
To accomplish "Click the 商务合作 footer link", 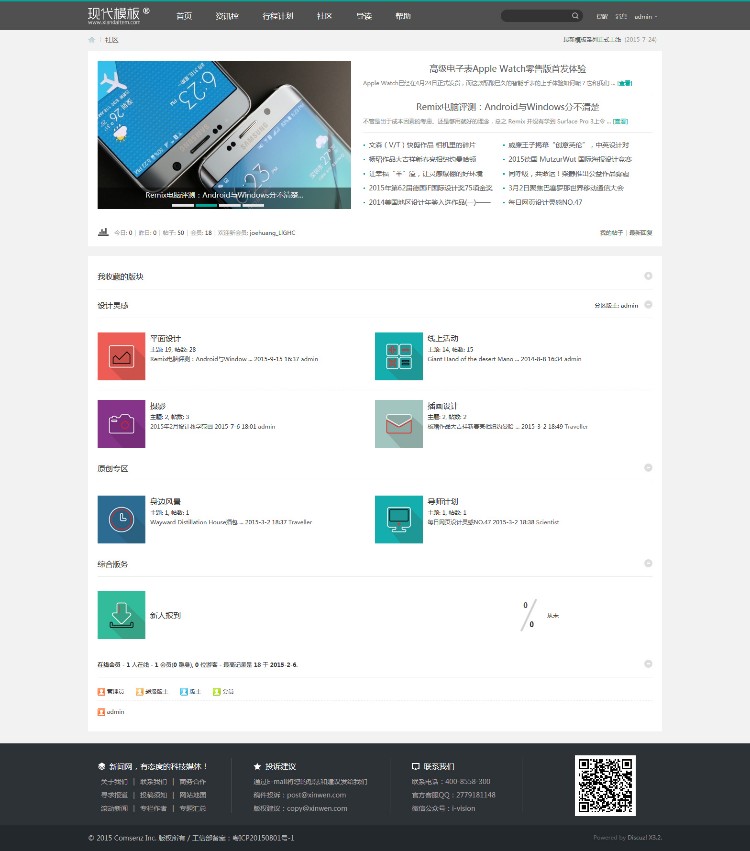I will [x=193, y=782].
